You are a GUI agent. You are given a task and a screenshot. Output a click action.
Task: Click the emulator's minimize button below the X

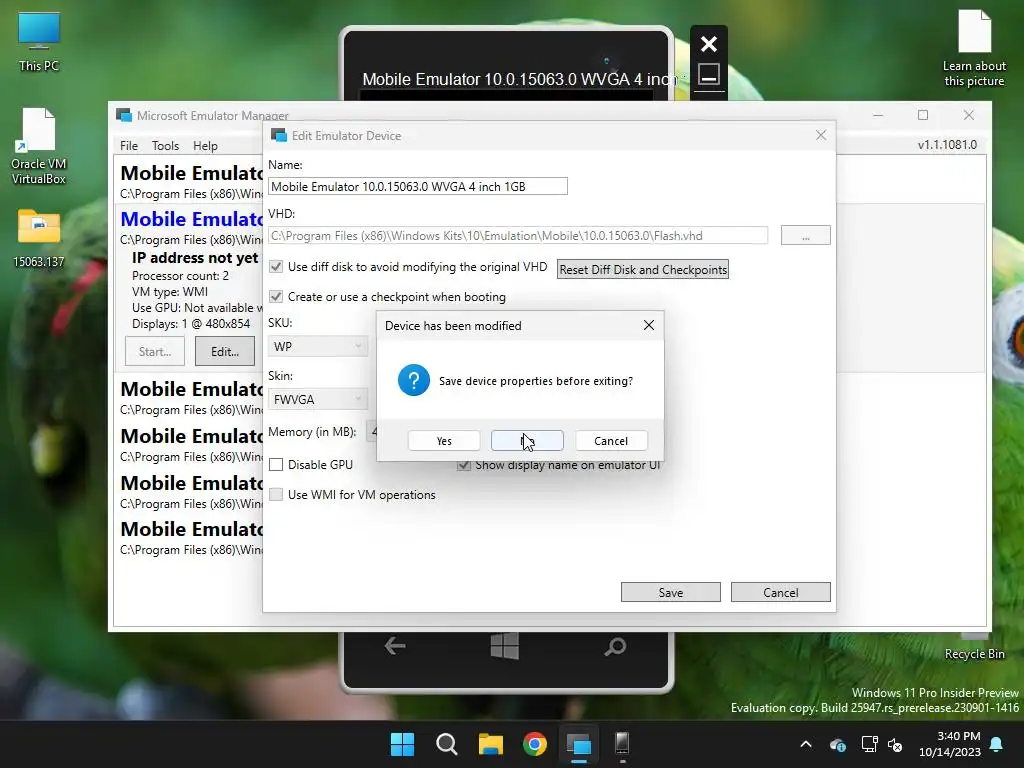pos(709,74)
